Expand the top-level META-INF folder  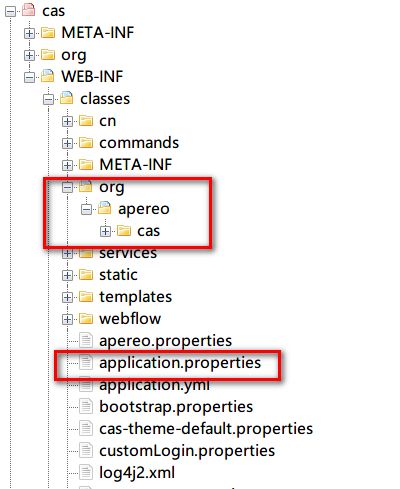[x=29, y=33]
